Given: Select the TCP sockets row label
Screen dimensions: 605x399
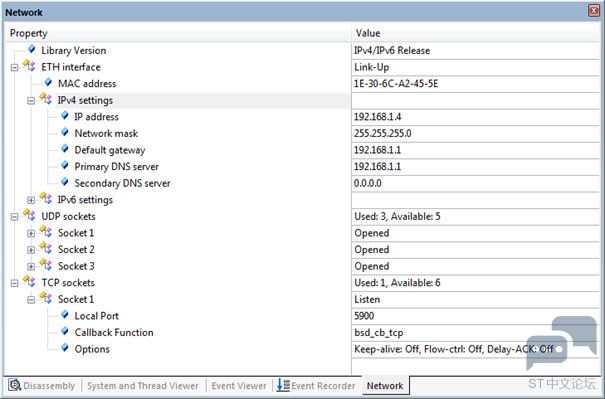Looking at the screenshot, I should 68,283.
